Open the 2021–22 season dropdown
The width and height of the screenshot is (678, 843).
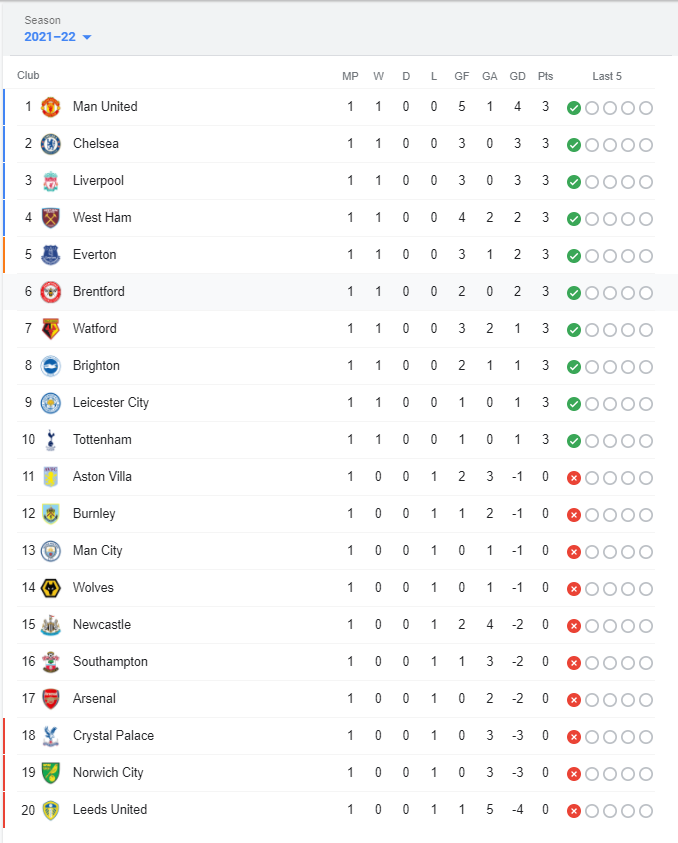coord(58,37)
